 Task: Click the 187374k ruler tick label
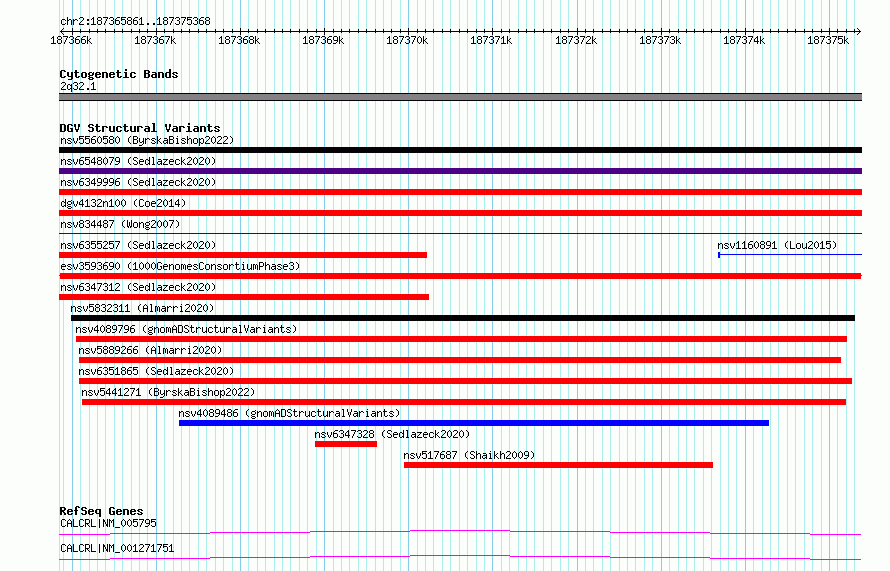pos(744,40)
